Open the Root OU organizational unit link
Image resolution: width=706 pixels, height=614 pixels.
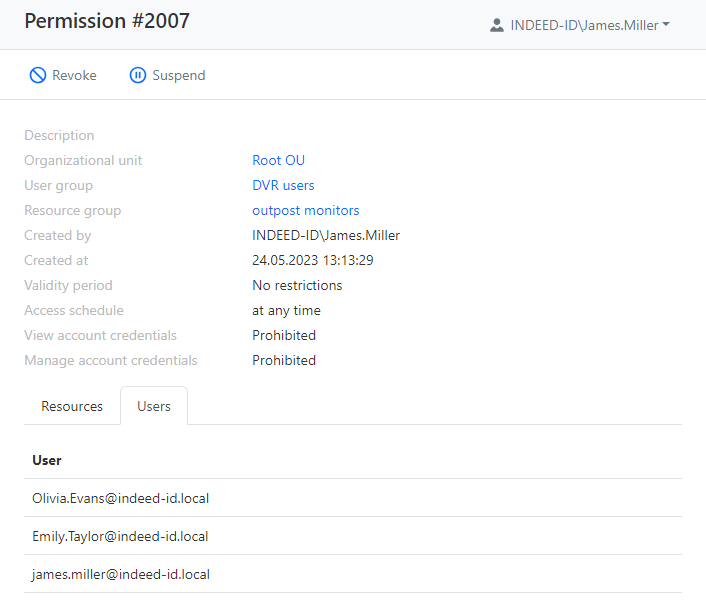pyautogui.click(x=278, y=160)
